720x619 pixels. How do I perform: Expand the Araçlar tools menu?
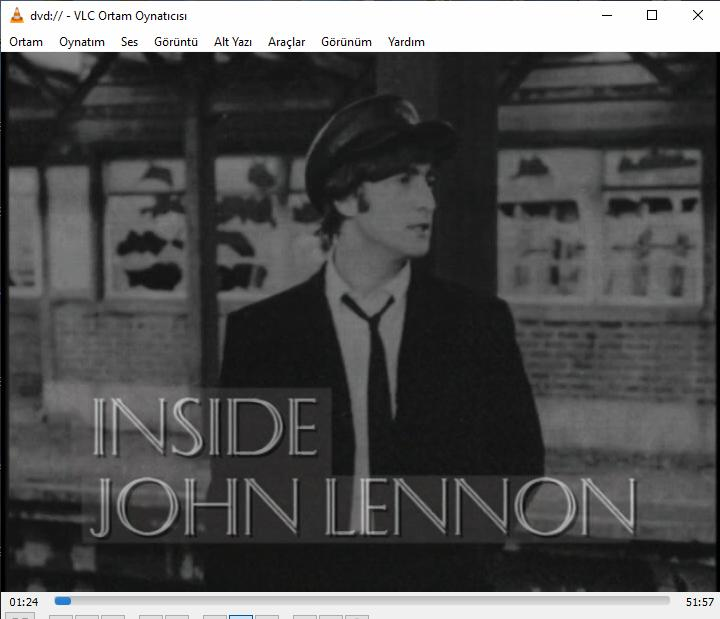click(286, 42)
